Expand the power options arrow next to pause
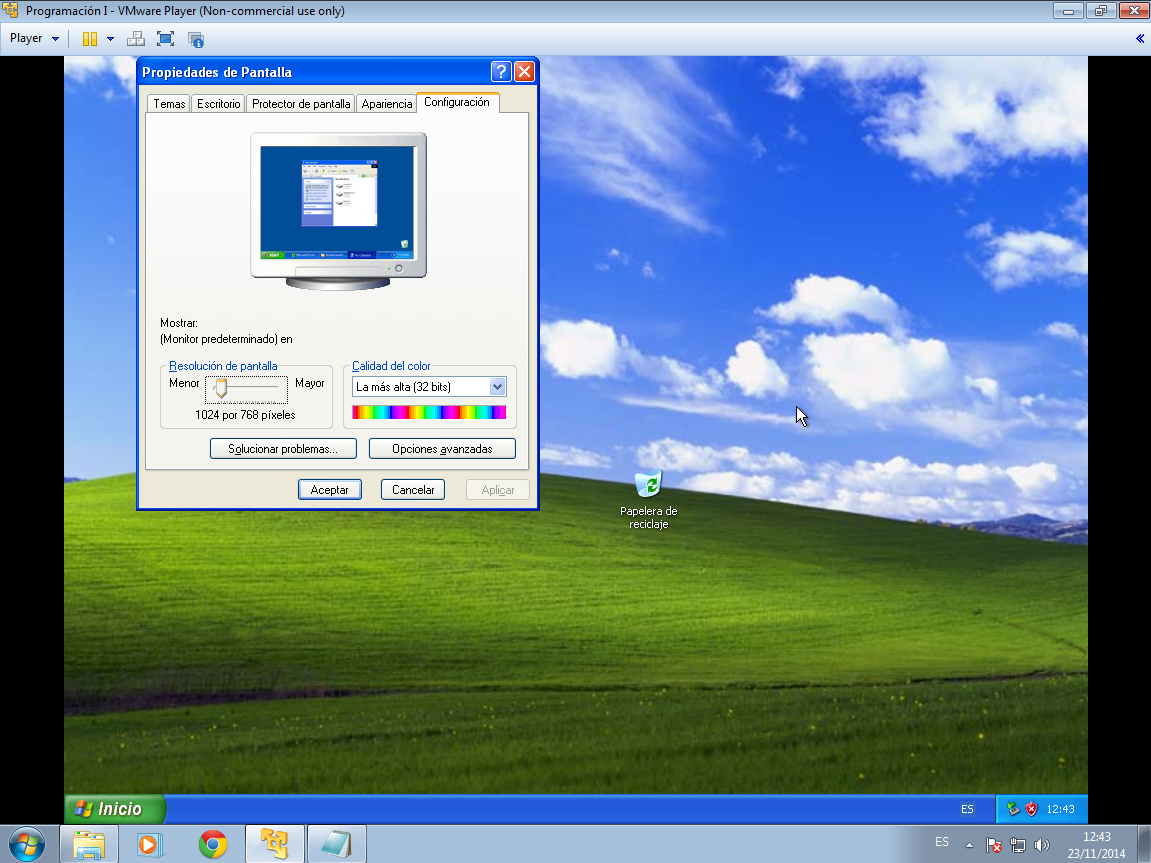This screenshot has height=863, width=1151. pos(110,39)
